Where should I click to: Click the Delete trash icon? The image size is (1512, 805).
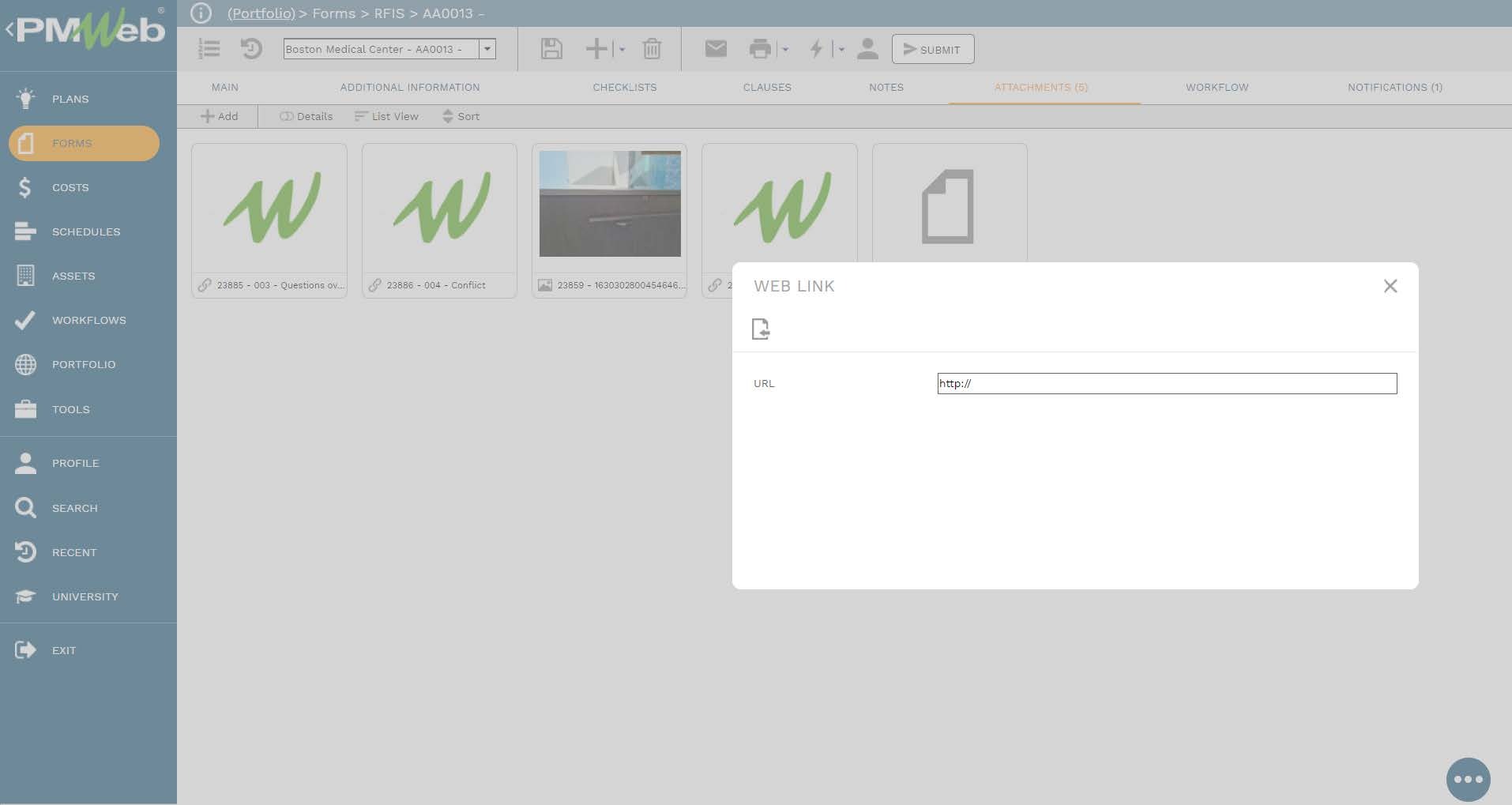(x=652, y=49)
